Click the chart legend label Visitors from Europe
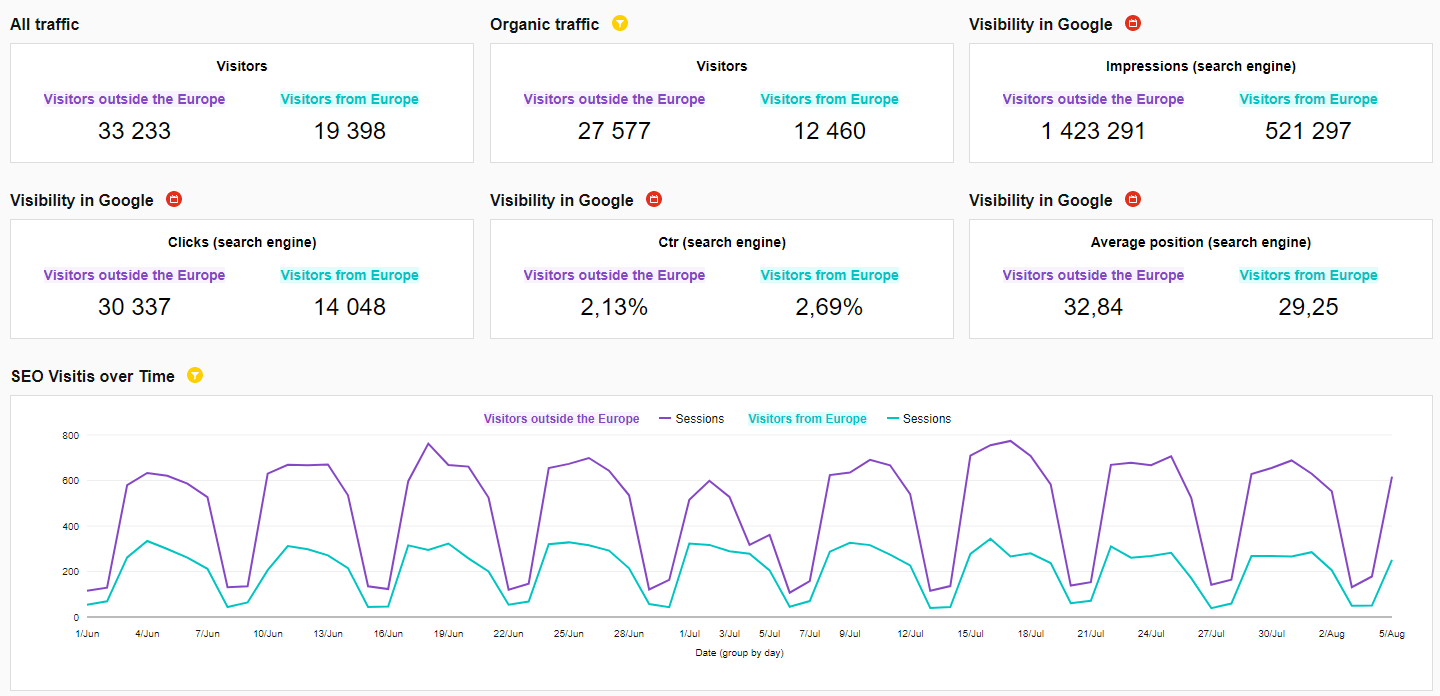Image resolution: width=1440 pixels, height=696 pixels. click(x=807, y=419)
